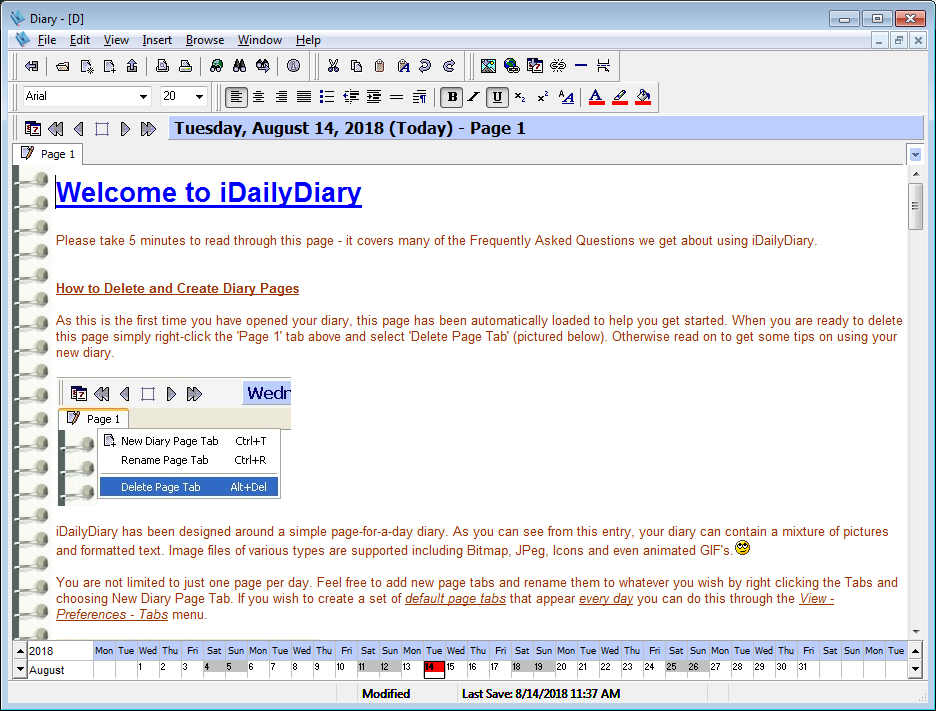The width and height of the screenshot is (936, 711).
Task: Enable the bulleted list style
Action: click(x=327, y=97)
